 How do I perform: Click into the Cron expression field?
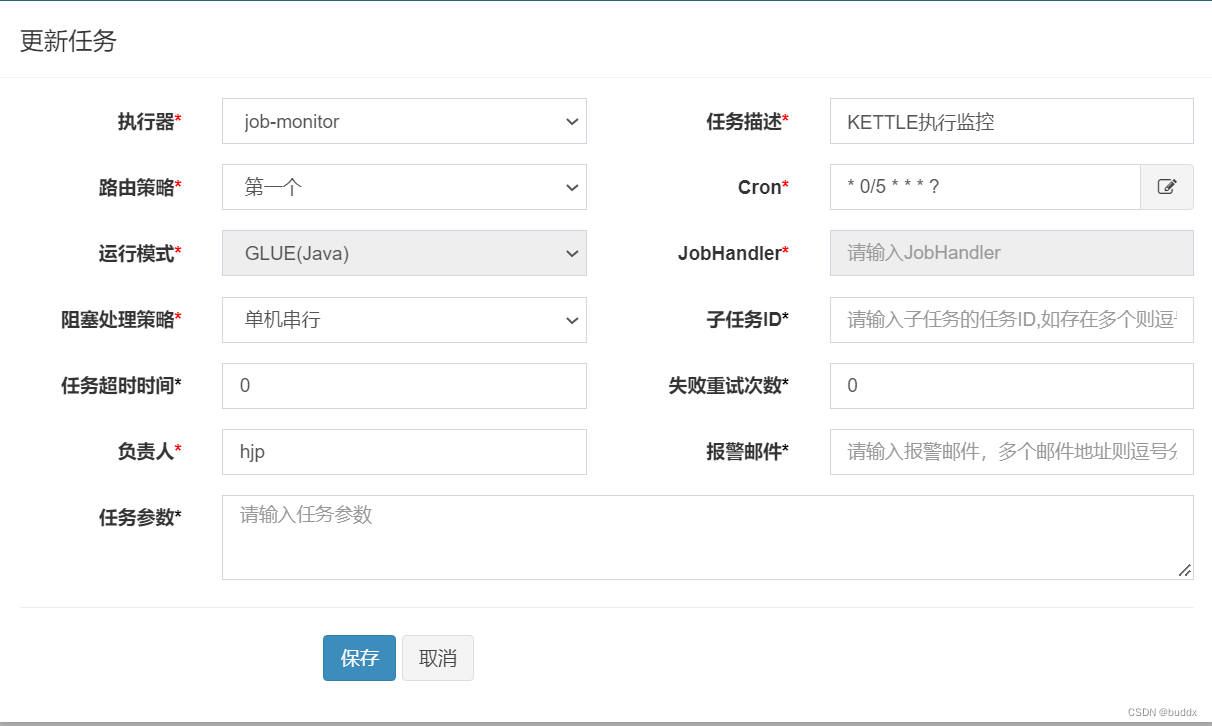(985, 187)
